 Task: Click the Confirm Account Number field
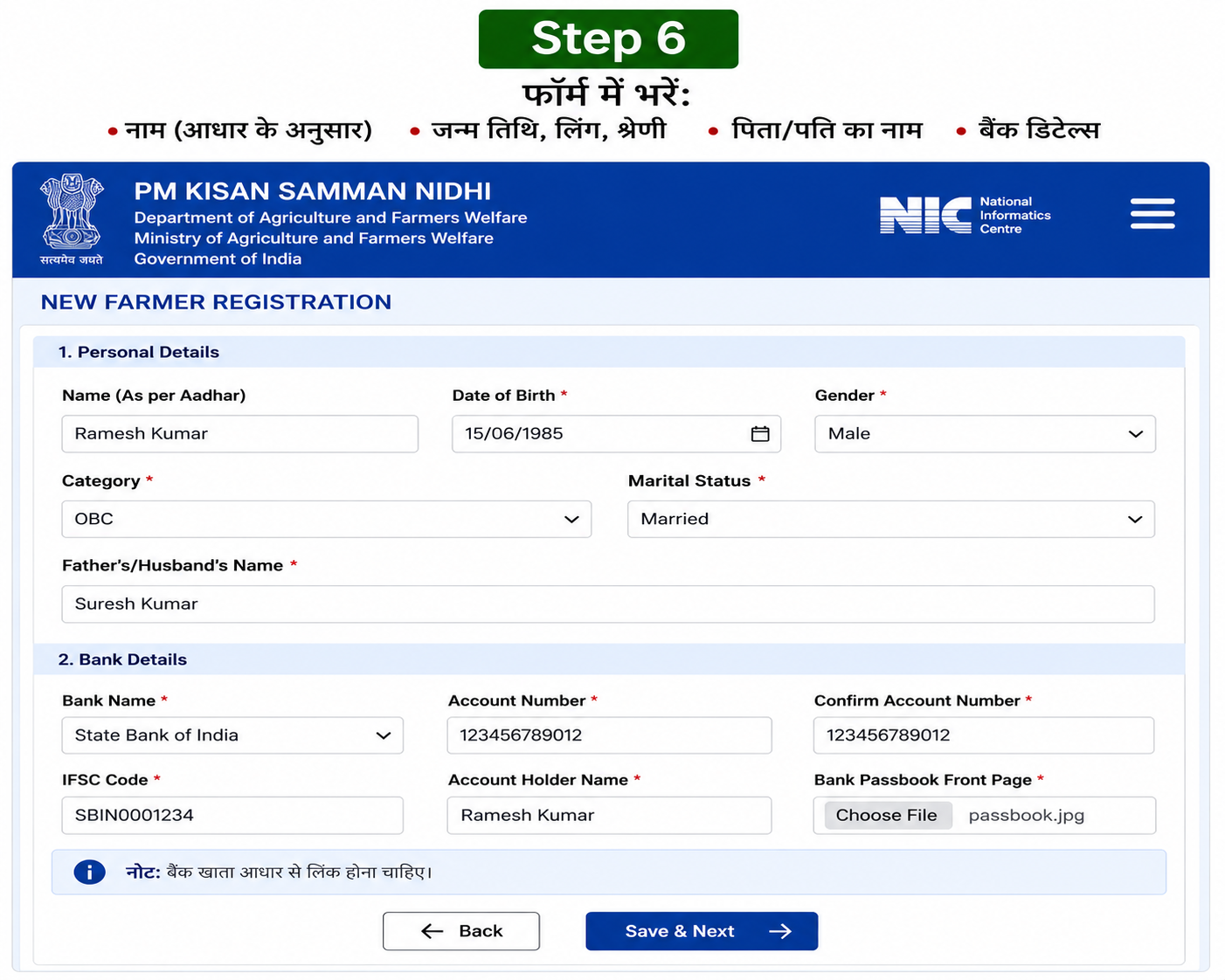[x=984, y=735]
